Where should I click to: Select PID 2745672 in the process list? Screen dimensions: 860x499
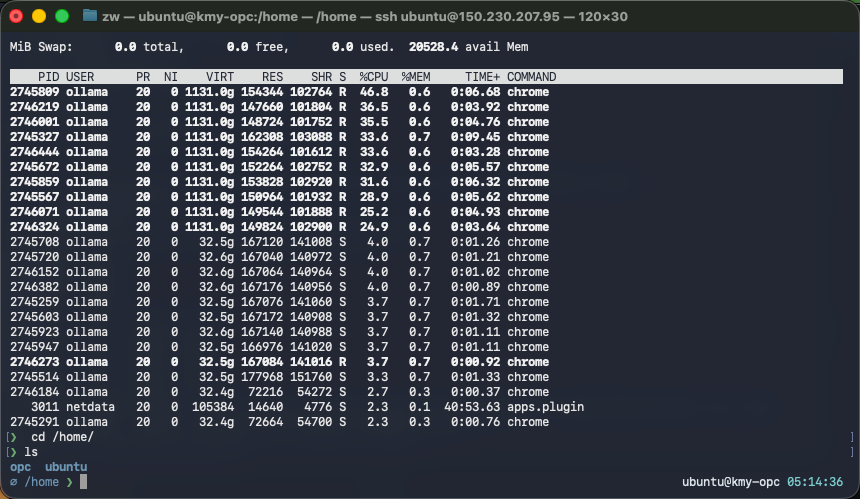(34, 167)
